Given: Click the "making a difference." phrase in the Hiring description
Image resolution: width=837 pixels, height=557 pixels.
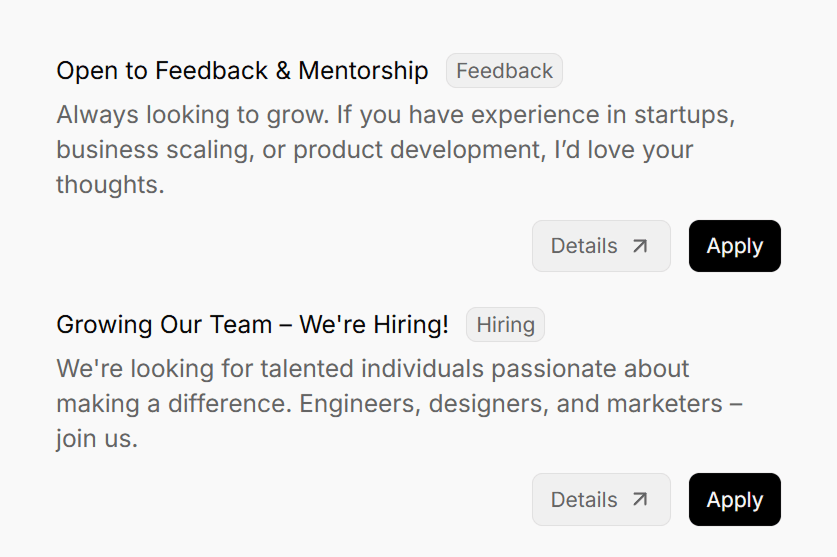Looking at the screenshot, I should (x=174, y=404).
